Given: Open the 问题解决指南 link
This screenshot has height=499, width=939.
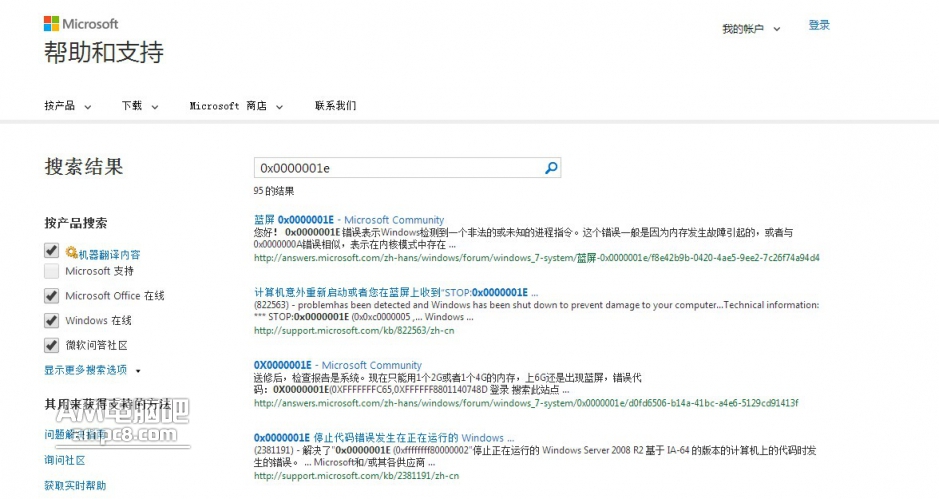Looking at the screenshot, I should [75, 434].
